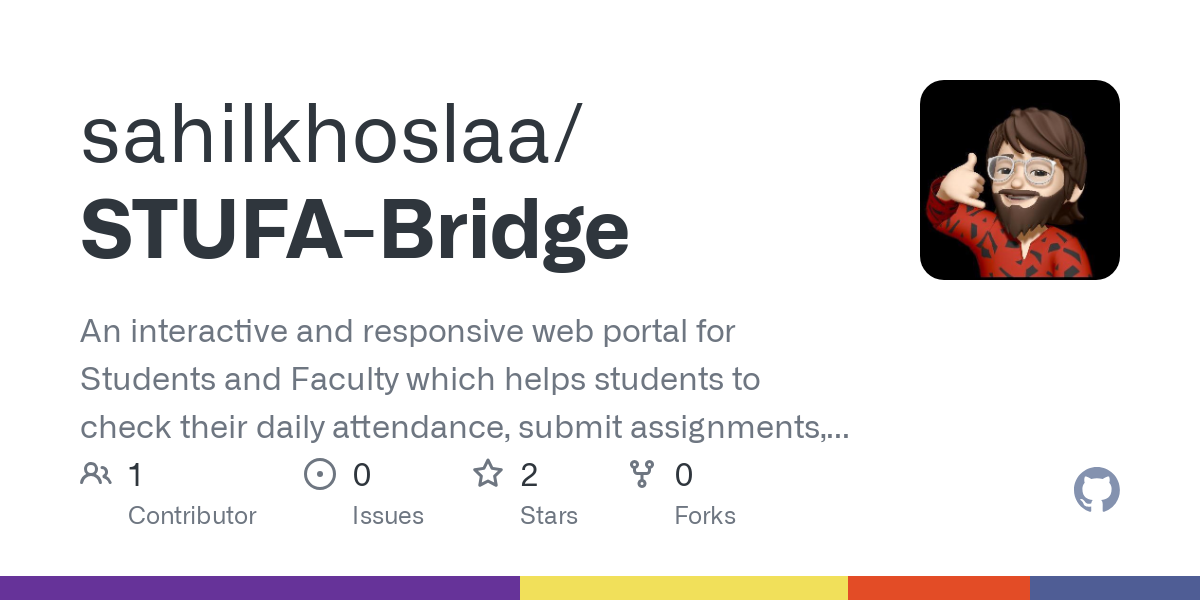
Task: Open the sahilkhoslaa profile avatar
Action: [1019, 180]
